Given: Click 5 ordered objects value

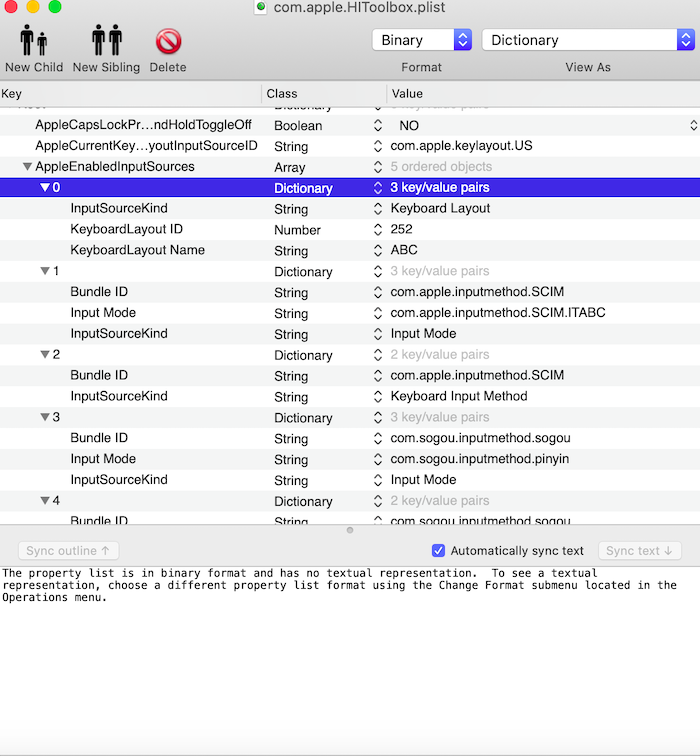Looking at the screenshot, I should (441, 166).
